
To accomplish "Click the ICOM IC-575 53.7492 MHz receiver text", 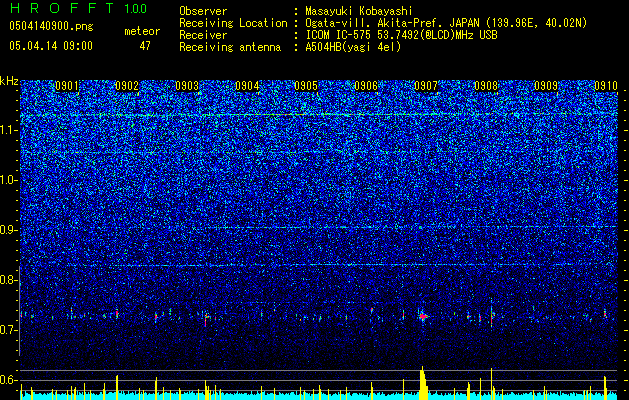I will (x=401, y=35).
